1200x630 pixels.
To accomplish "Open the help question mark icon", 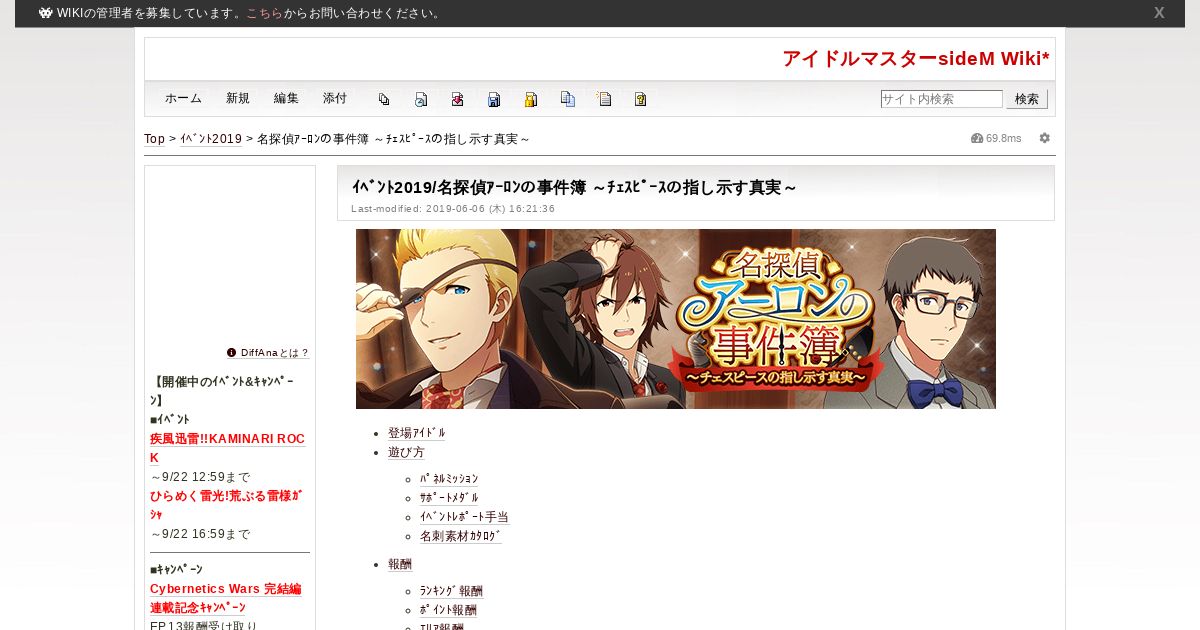I will 641,99.
